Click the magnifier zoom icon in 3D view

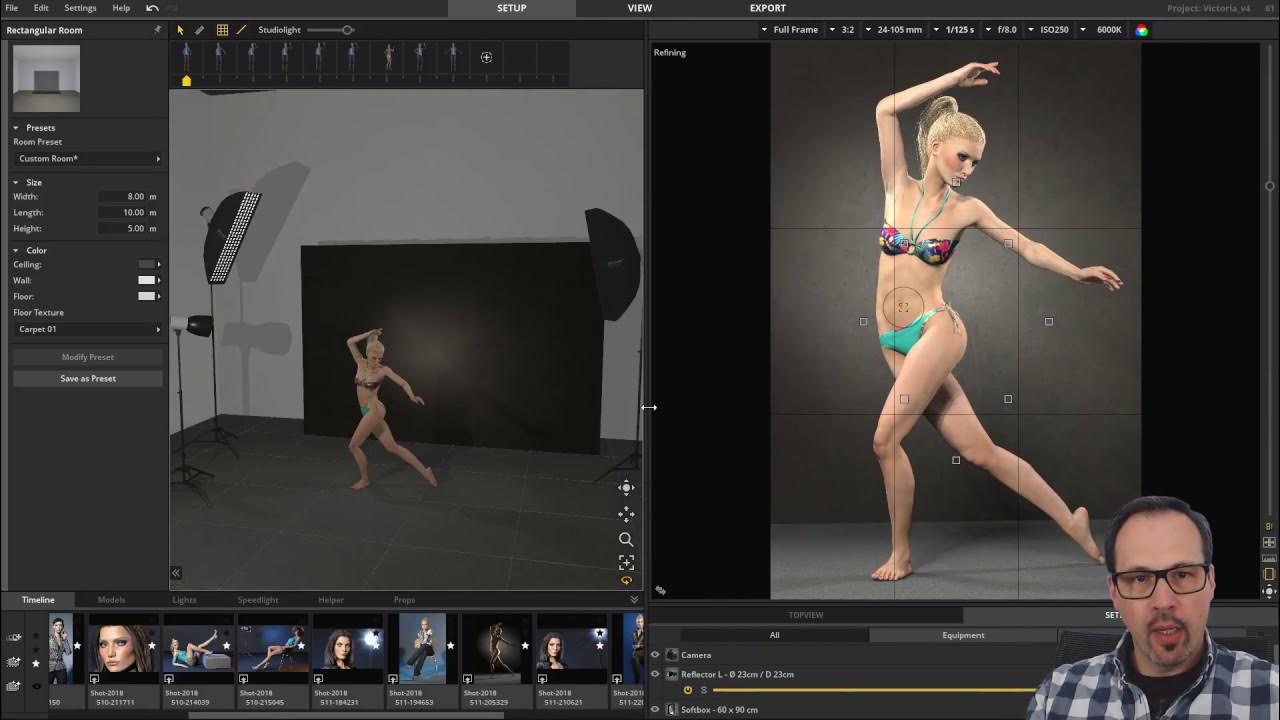(x=626, y=539)
